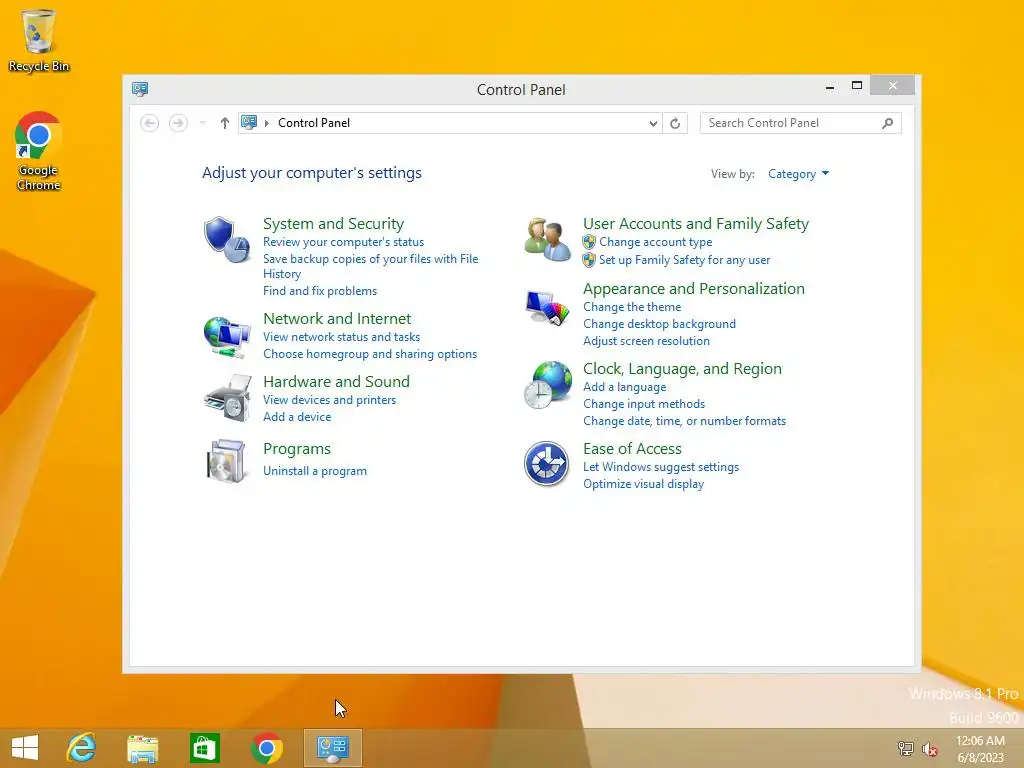Open System and Security heading link

[333, 223]
